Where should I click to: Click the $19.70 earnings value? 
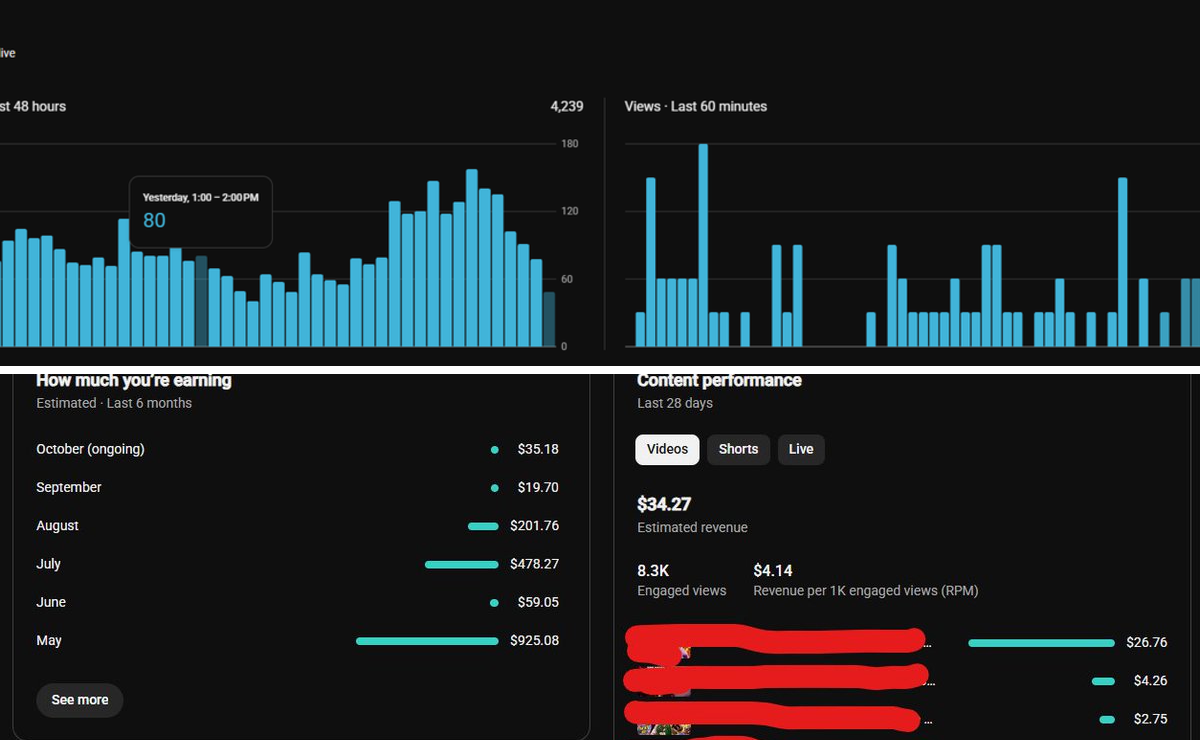tap(538, 487)
